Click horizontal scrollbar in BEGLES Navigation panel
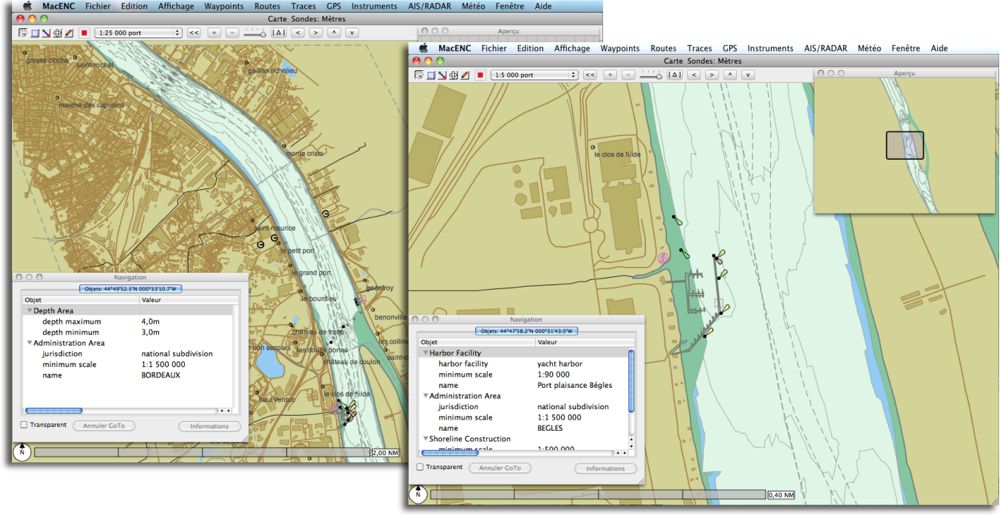Image resolution: width=1000 pixels, height=515 pixels. pyautogui.click(x=517, y=453)
